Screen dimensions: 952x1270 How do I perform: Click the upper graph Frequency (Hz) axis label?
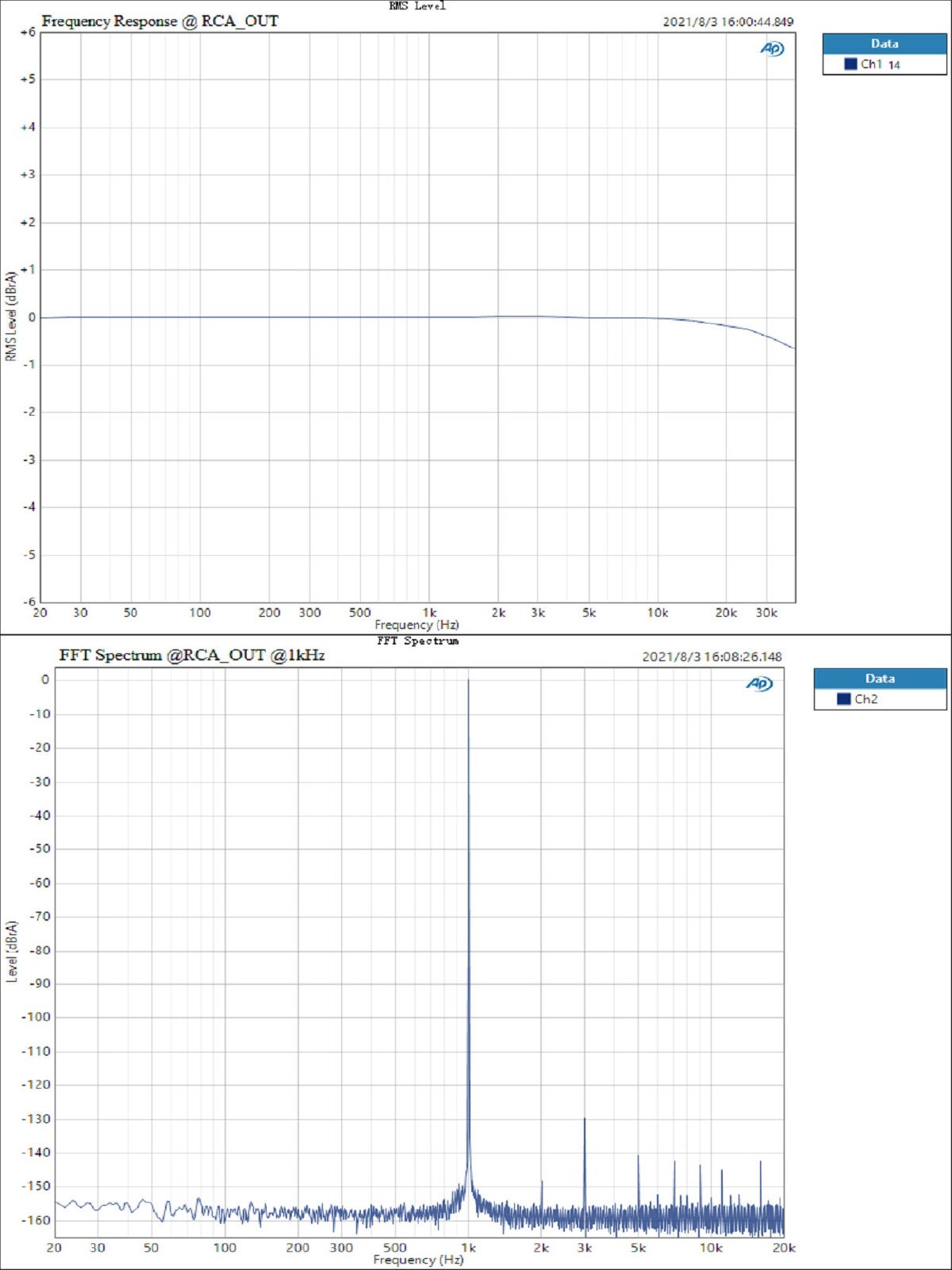pyautogui.click(x=416, y=625)
